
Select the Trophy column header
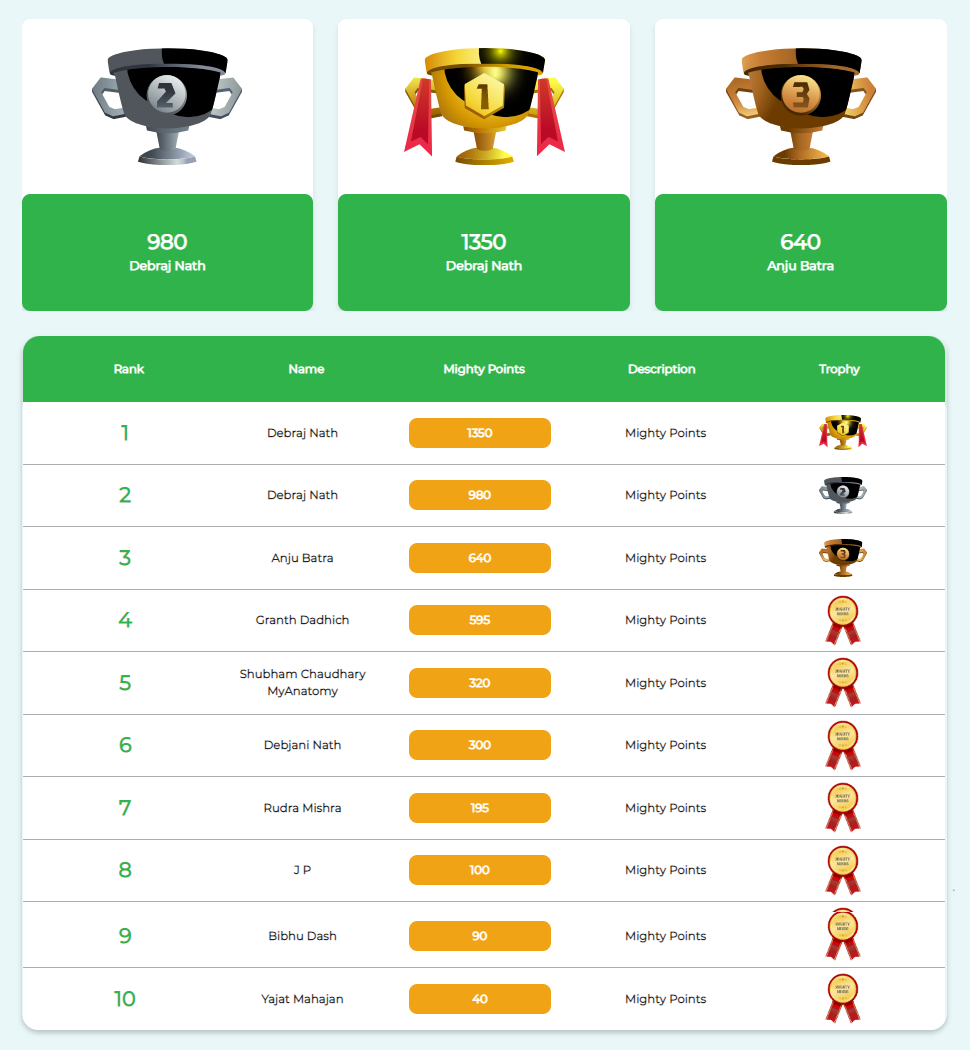click(839, 369)
